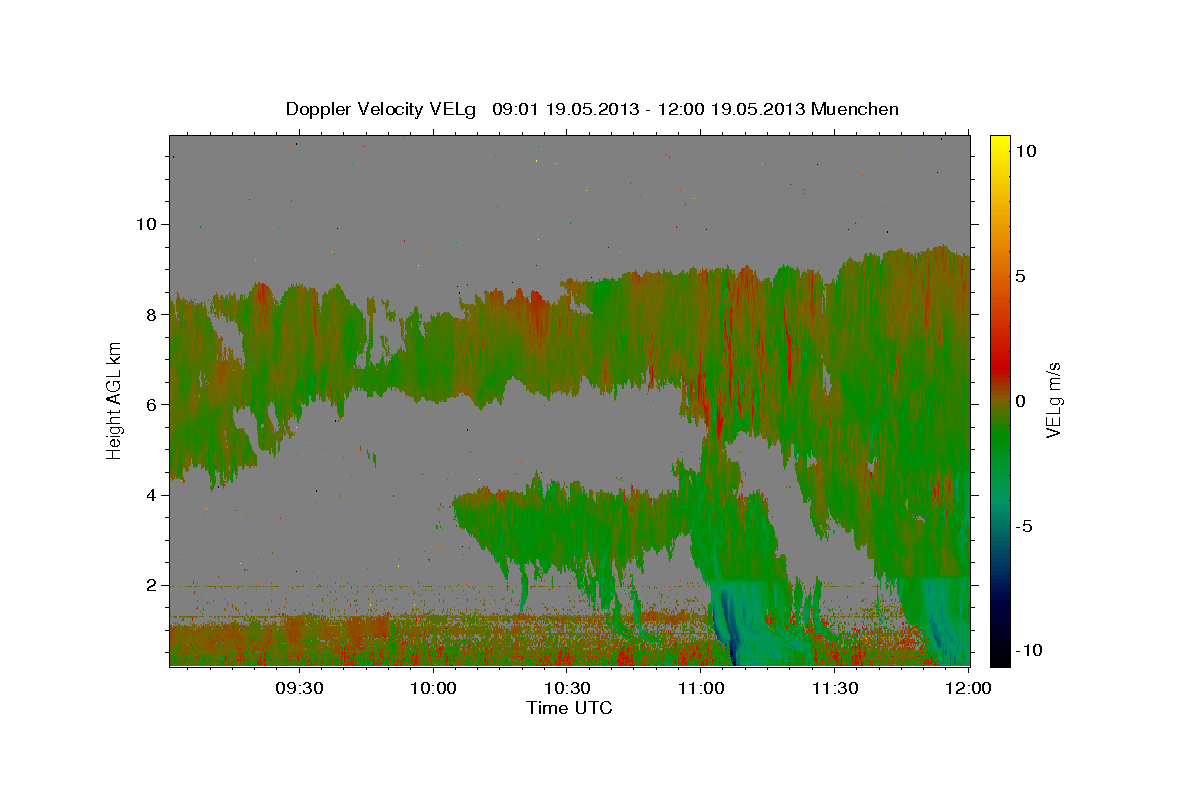Click the colorbar tick label 5
Viewport: 1200px width, 800px height.
[x=1022, y=276]
